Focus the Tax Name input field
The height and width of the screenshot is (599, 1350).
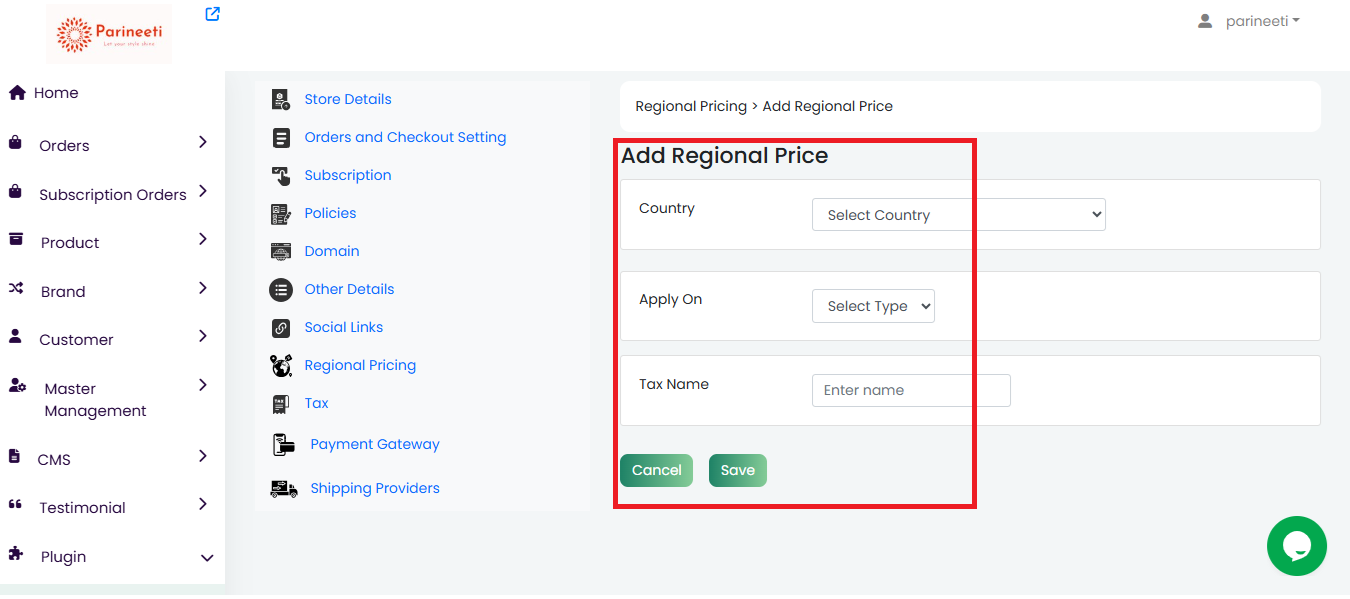(x=910, y=390)
